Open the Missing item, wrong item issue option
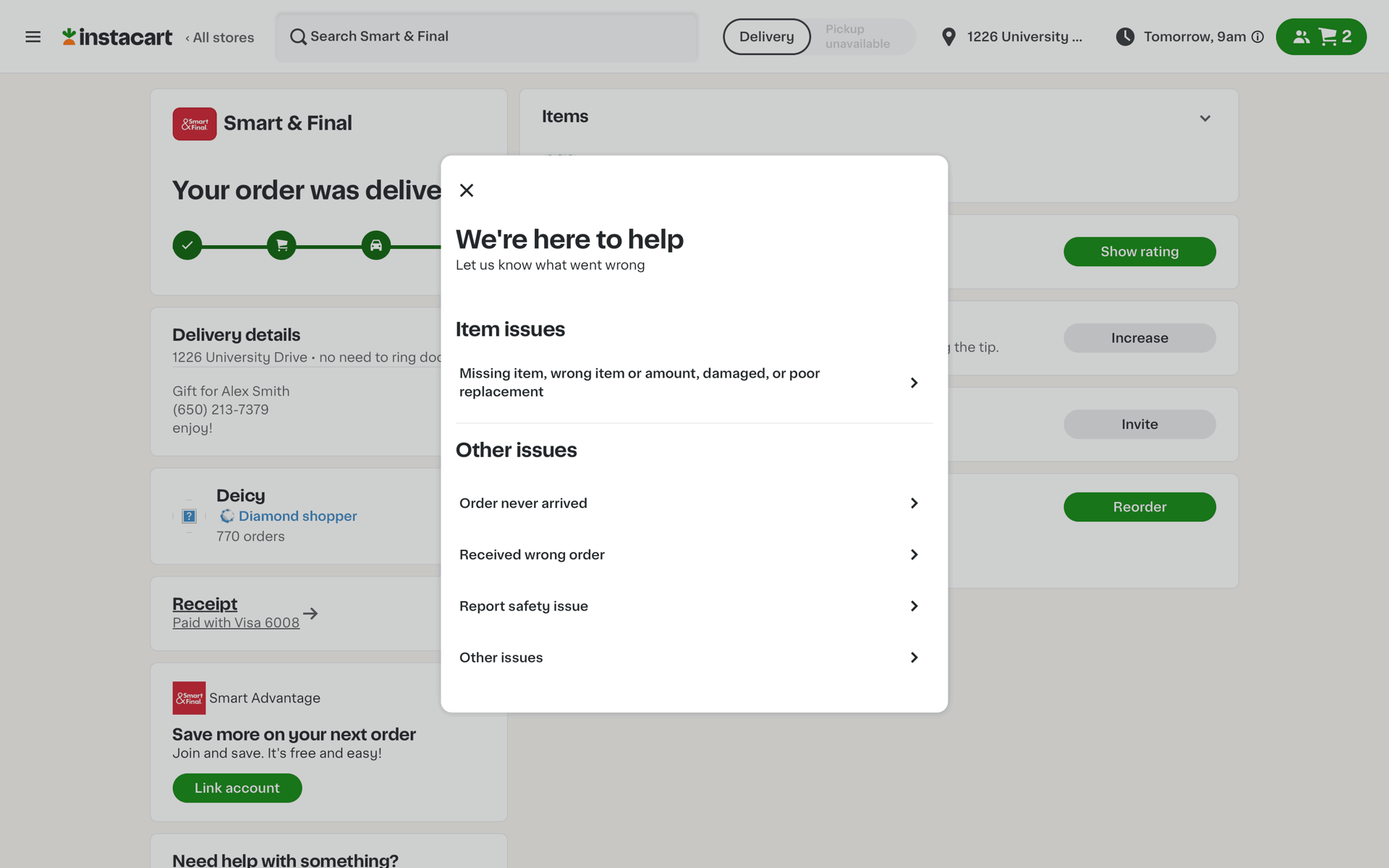1389x868 pixels. coord(694,383)
